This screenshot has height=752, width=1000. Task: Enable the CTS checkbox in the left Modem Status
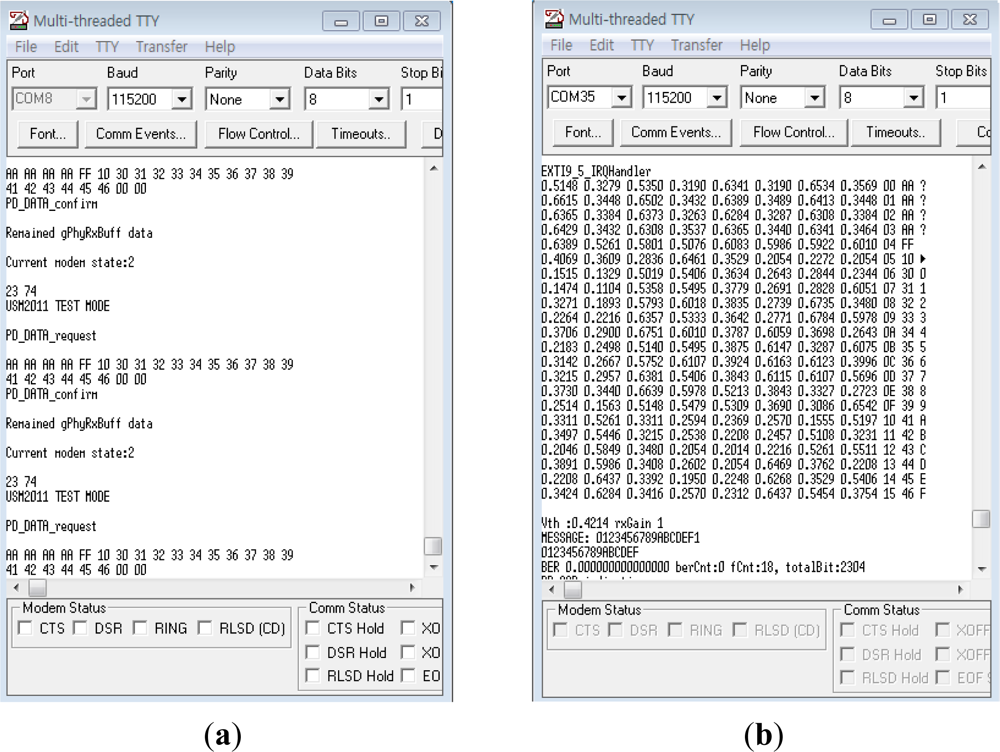click(25, 628)
